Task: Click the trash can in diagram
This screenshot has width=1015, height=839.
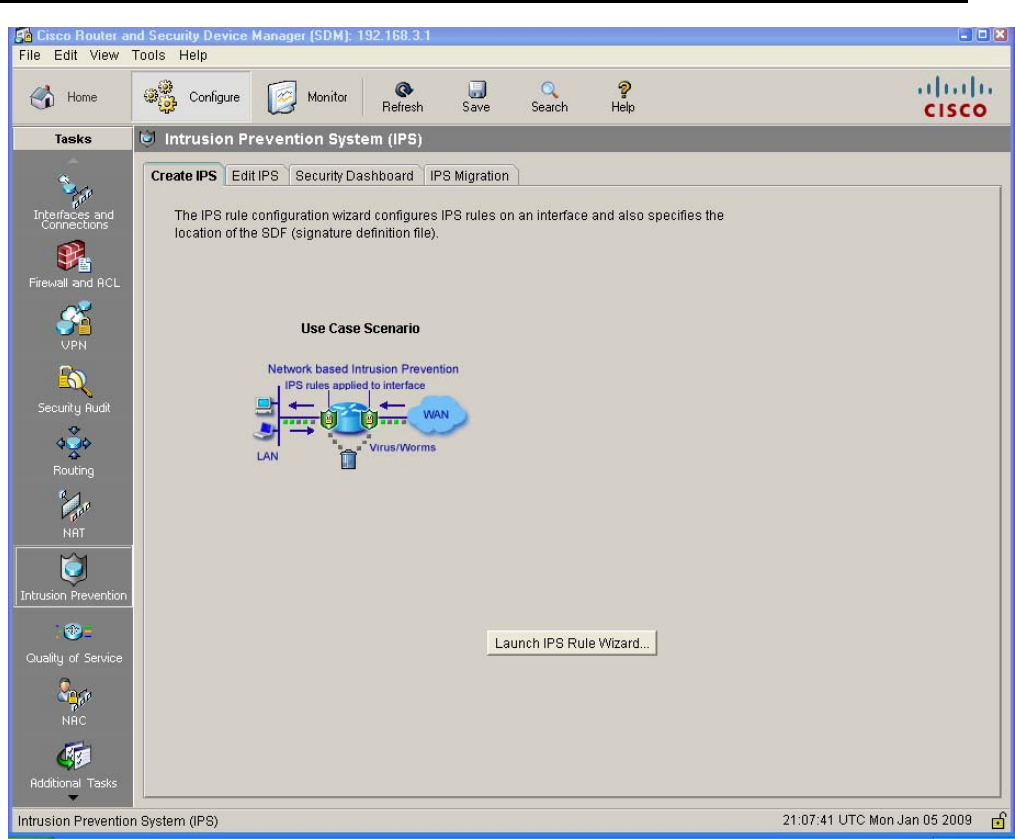Action: 348,458
